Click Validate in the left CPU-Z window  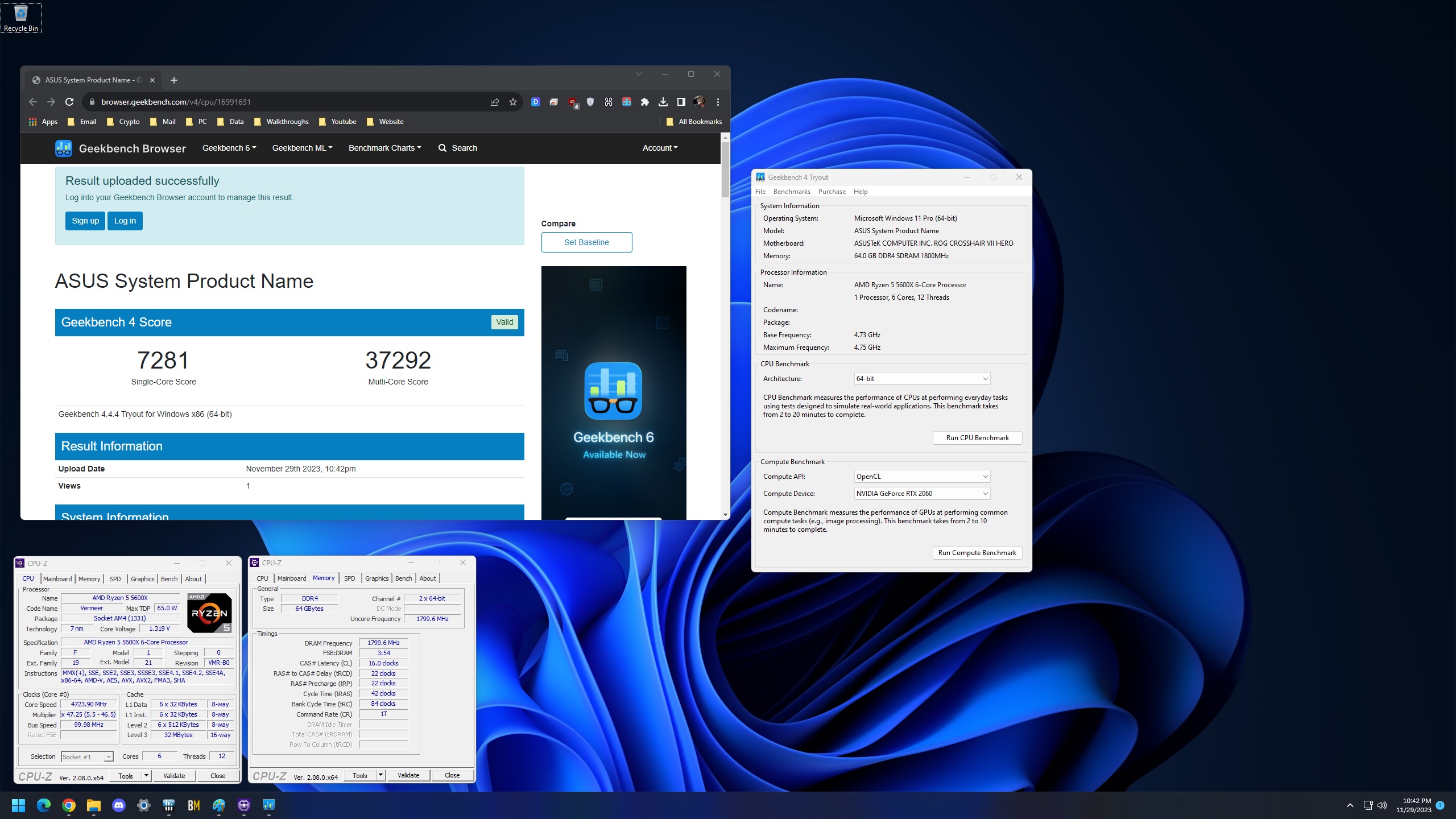(174, 776)
